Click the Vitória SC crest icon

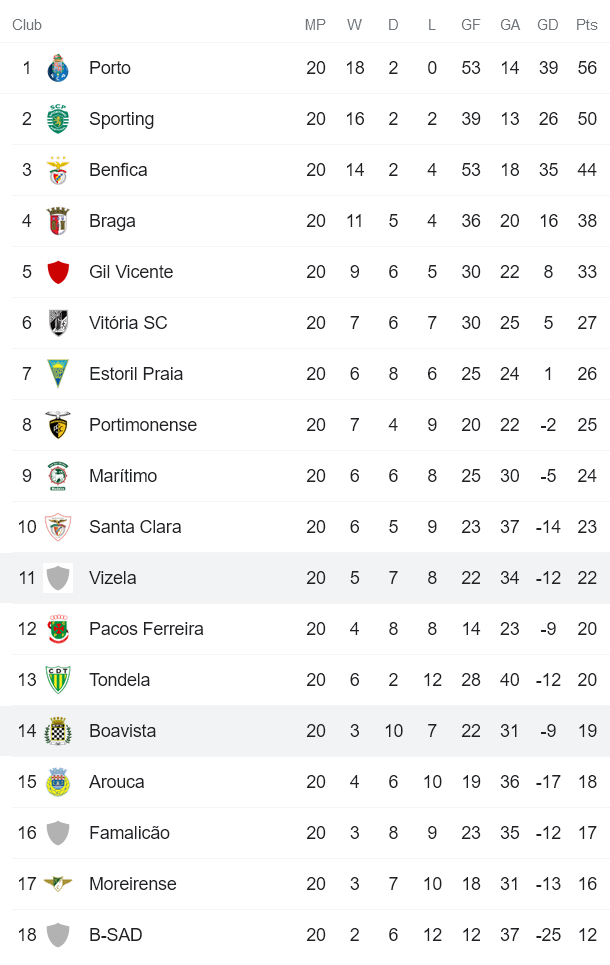[58, 323]
